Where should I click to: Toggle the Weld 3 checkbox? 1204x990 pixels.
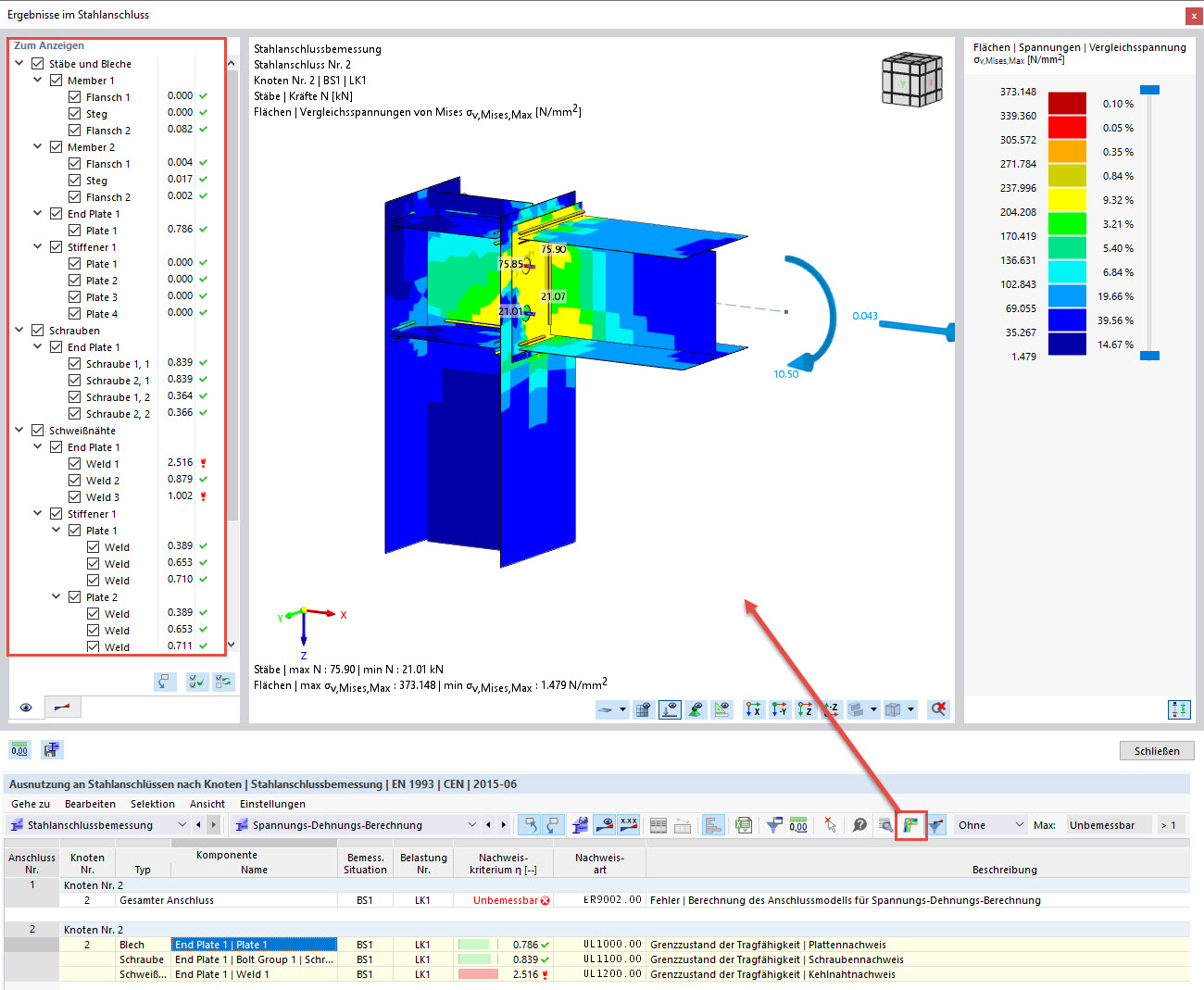point(75,497)
